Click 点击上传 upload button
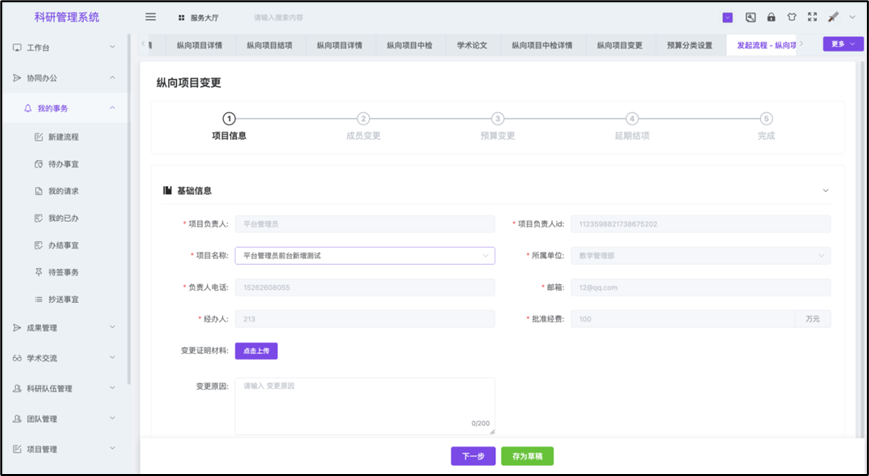 pyautogui.click(x=256, y=351)
